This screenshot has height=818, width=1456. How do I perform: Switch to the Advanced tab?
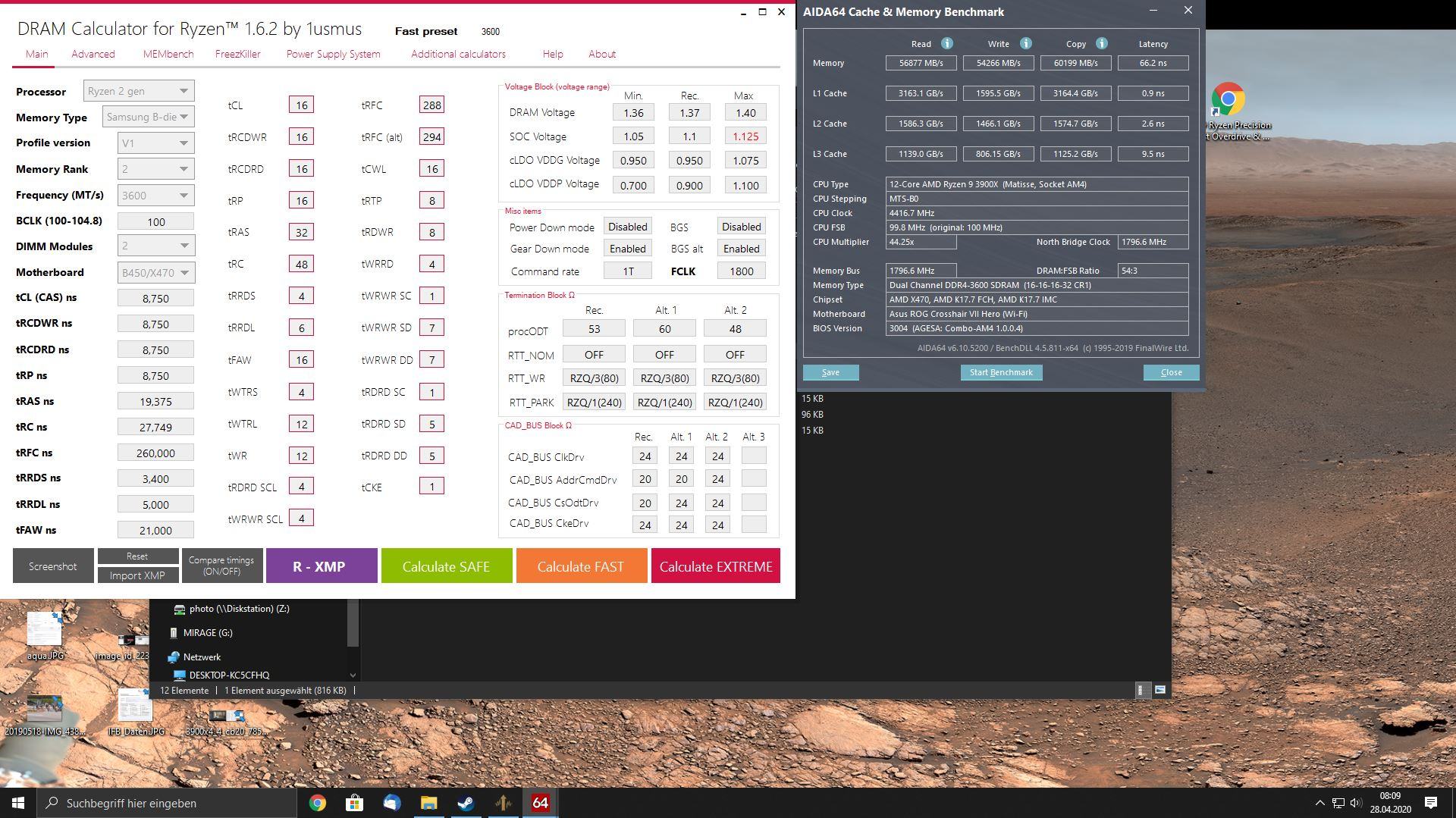(93, 54)
